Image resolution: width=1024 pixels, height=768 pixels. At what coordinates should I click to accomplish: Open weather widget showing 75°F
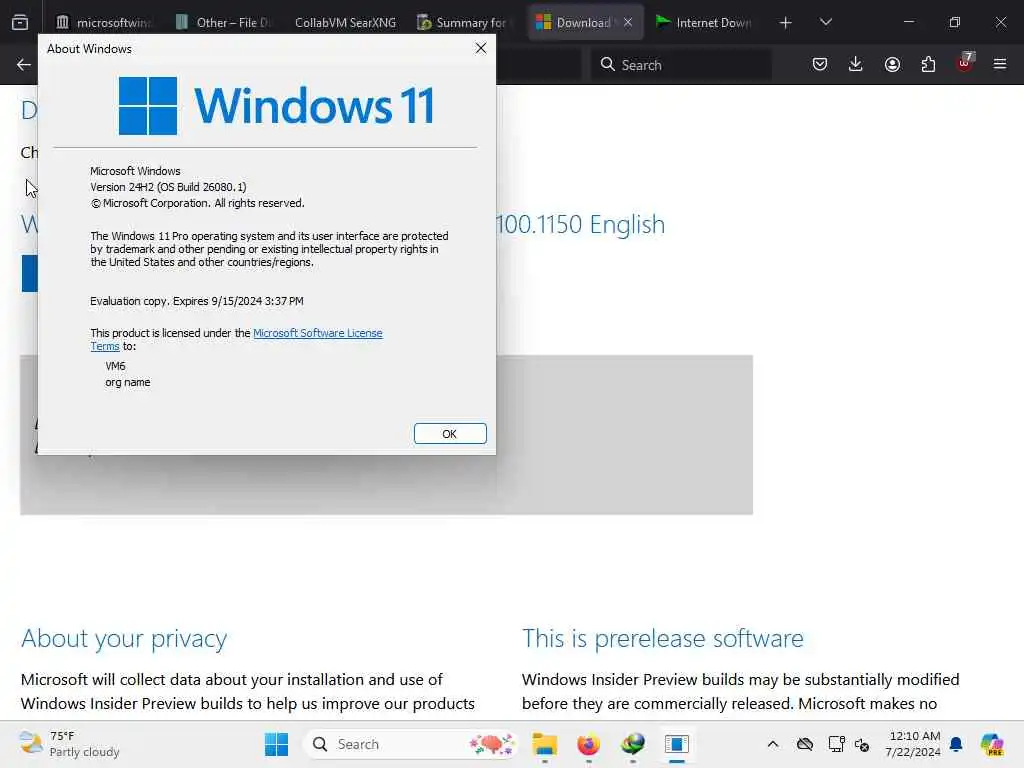coord(69,744)
